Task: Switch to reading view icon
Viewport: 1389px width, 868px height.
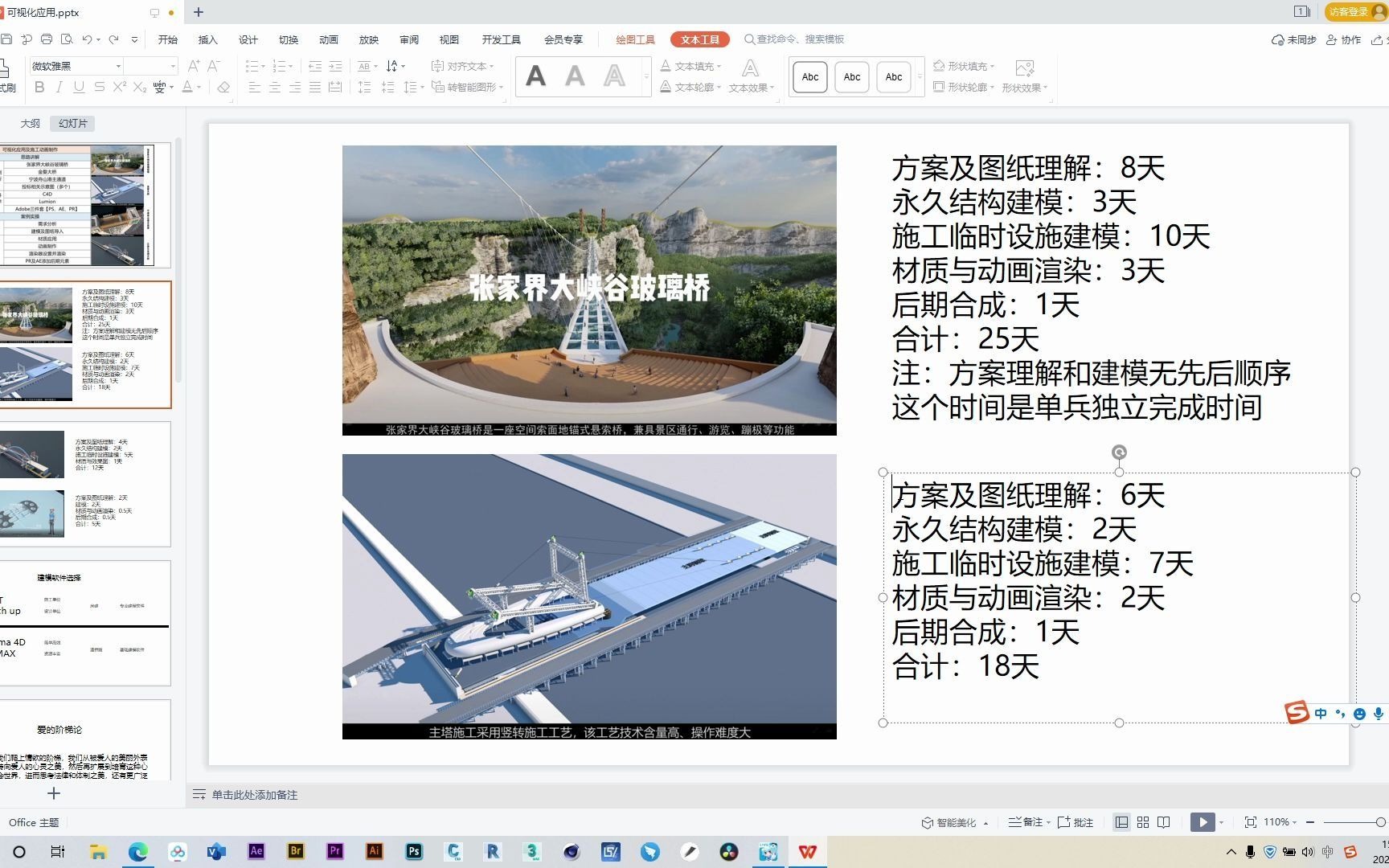Action: pyautogui.click(x=1164, y=822)
